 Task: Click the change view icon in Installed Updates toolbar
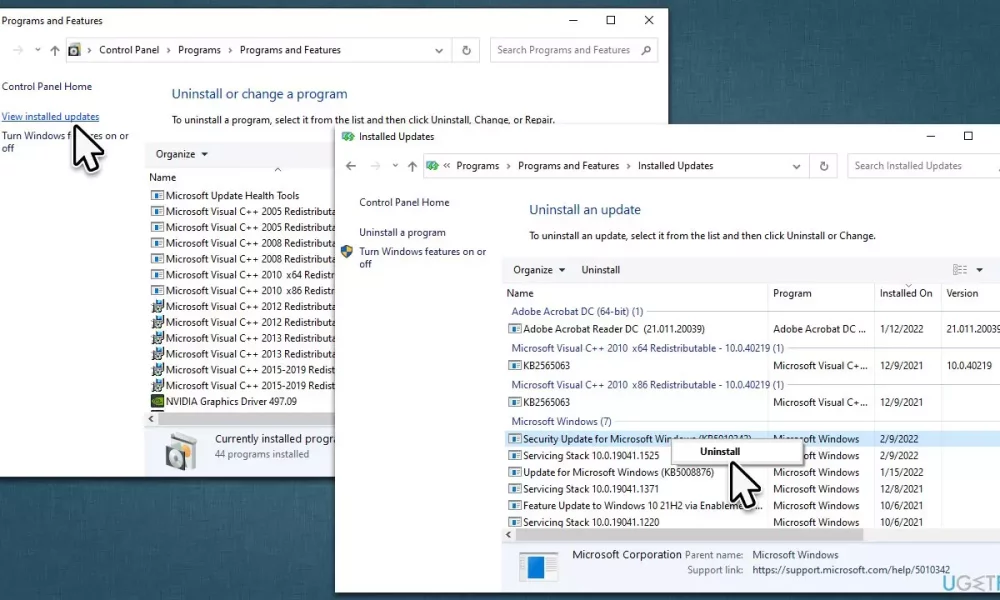click(x=960, y=270)
